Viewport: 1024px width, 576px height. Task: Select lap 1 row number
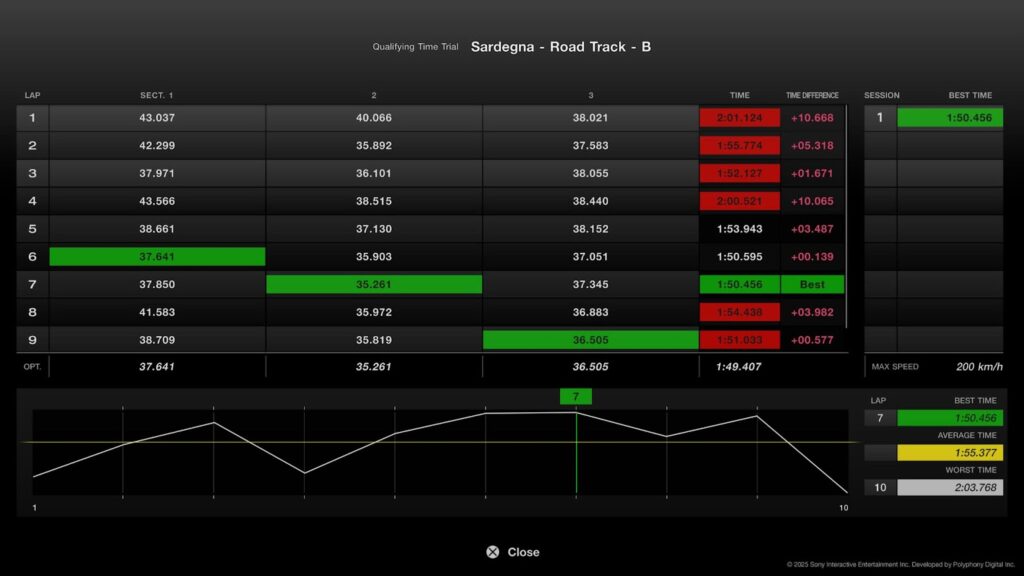pos(32,118)
